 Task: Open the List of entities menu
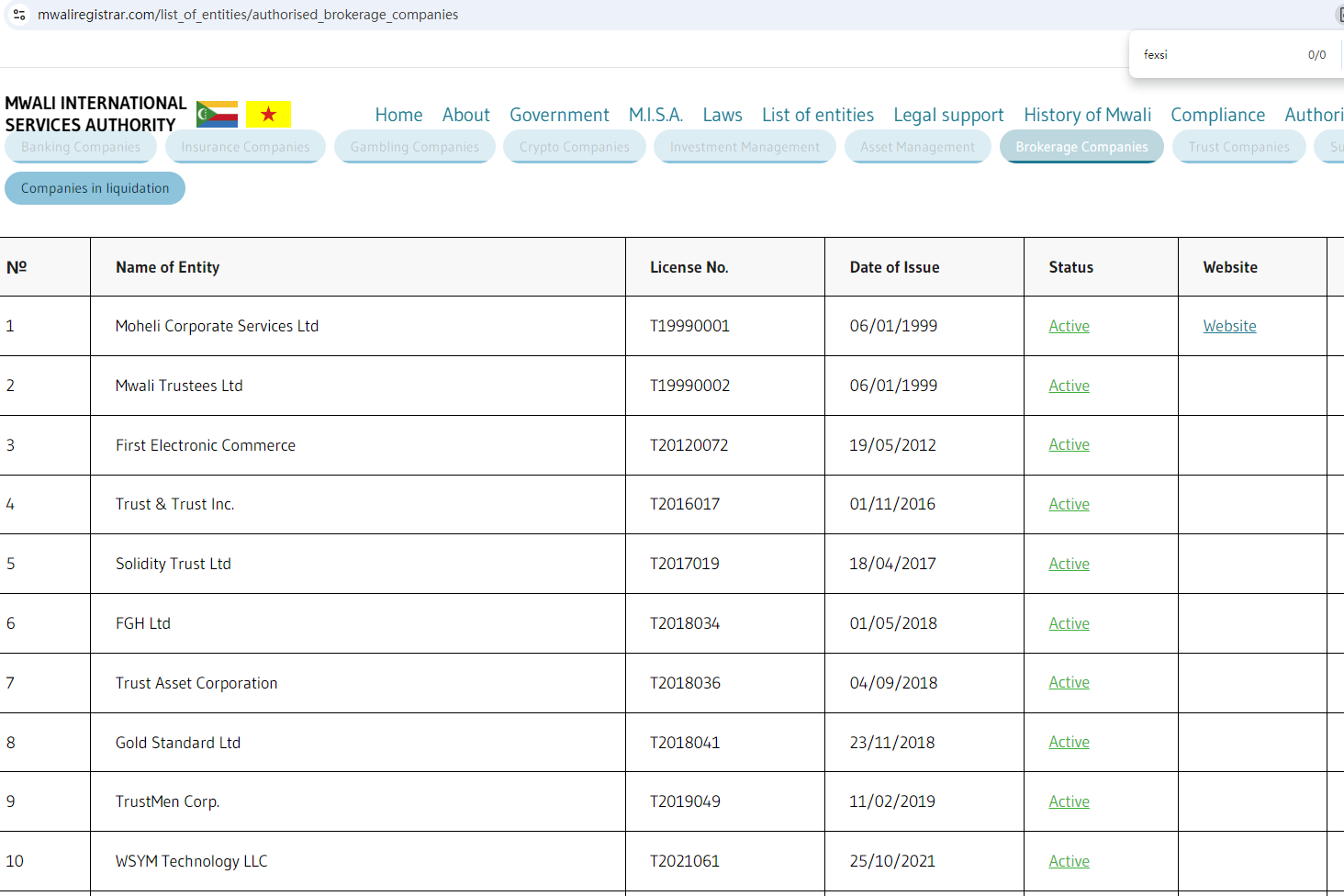[x=817, y=115]
